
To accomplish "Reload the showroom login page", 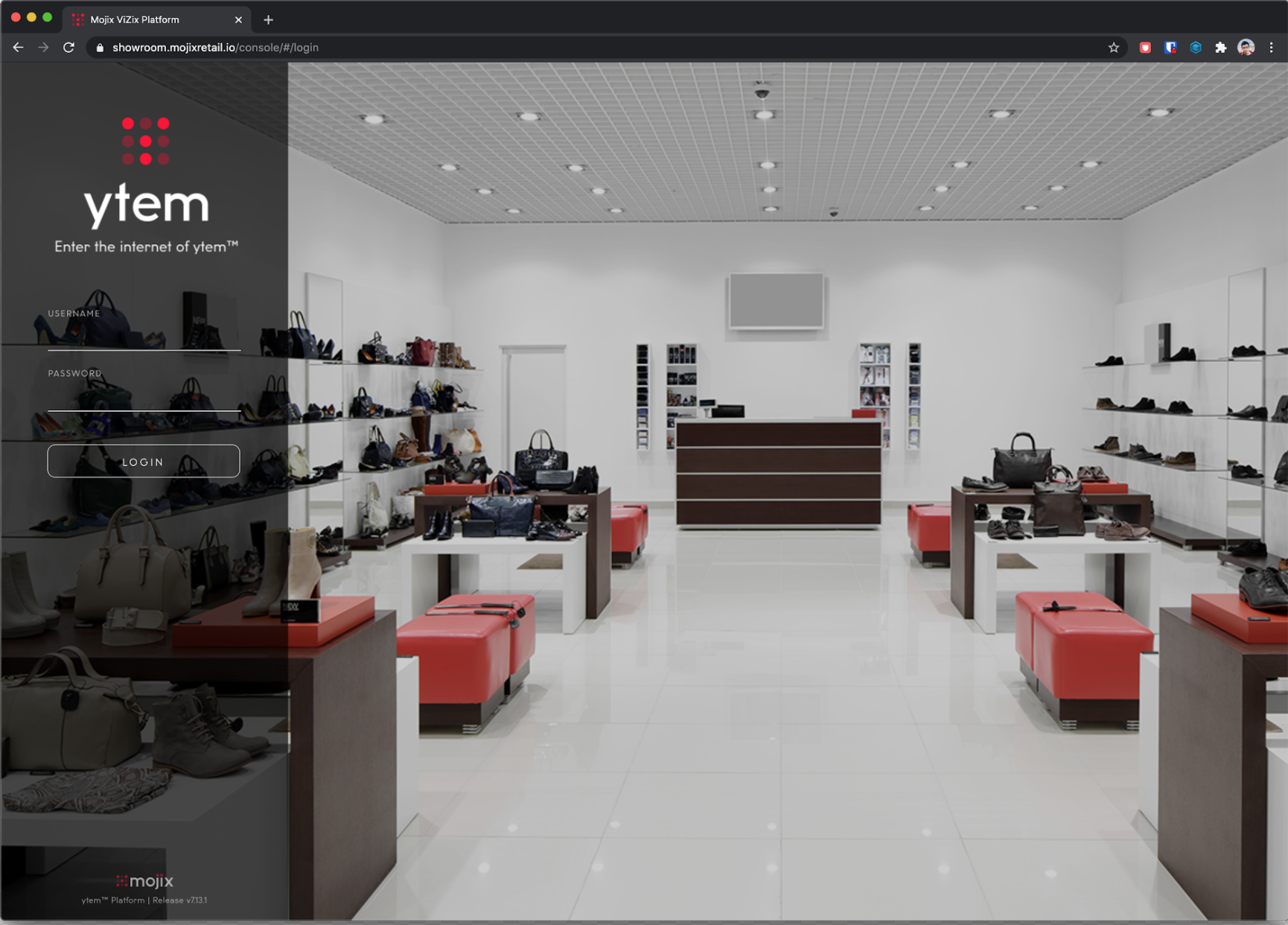I will pos(69,47).
